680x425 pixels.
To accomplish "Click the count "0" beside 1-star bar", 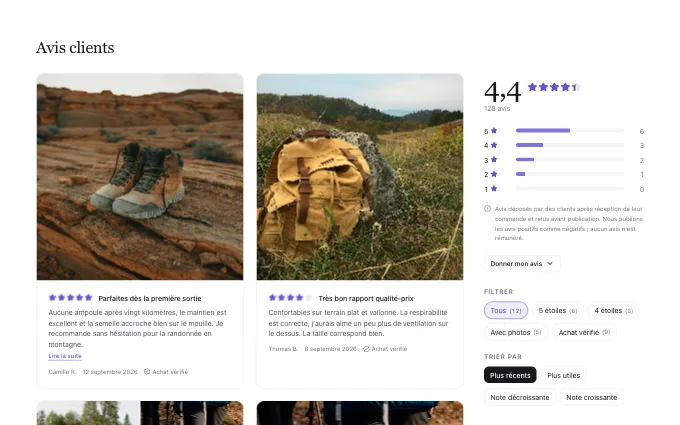I will (641, 190).
